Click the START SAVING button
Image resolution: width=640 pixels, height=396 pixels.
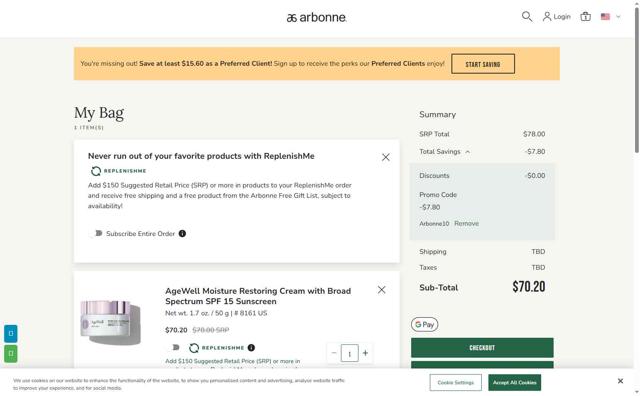click(x=483, y=64)
